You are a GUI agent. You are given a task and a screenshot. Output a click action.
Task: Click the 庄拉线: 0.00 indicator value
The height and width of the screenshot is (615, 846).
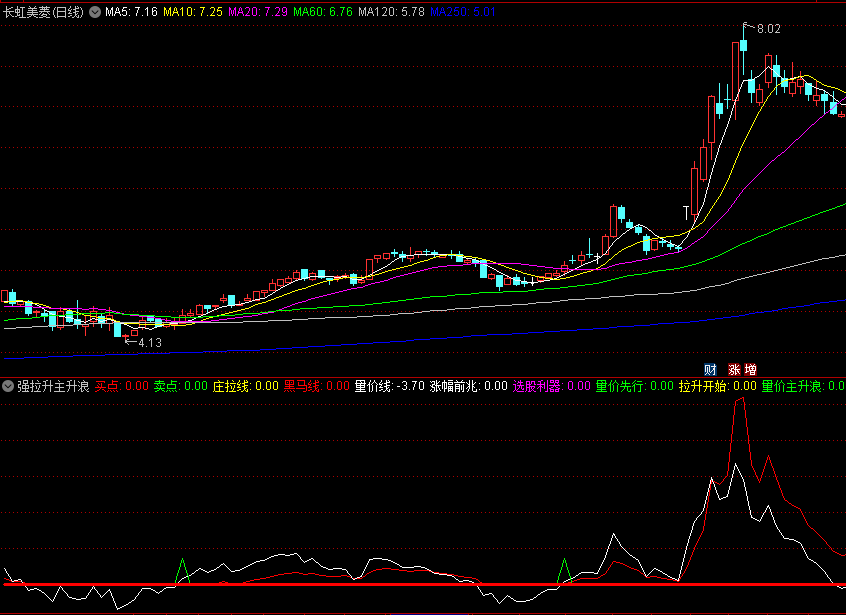pos(245,386)
